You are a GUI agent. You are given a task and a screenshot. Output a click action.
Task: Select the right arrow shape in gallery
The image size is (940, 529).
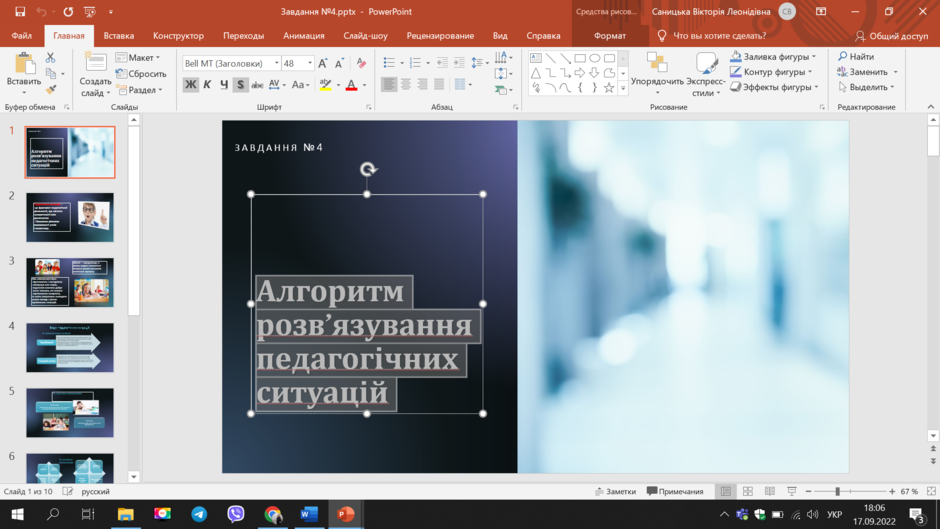click(580, 73)
